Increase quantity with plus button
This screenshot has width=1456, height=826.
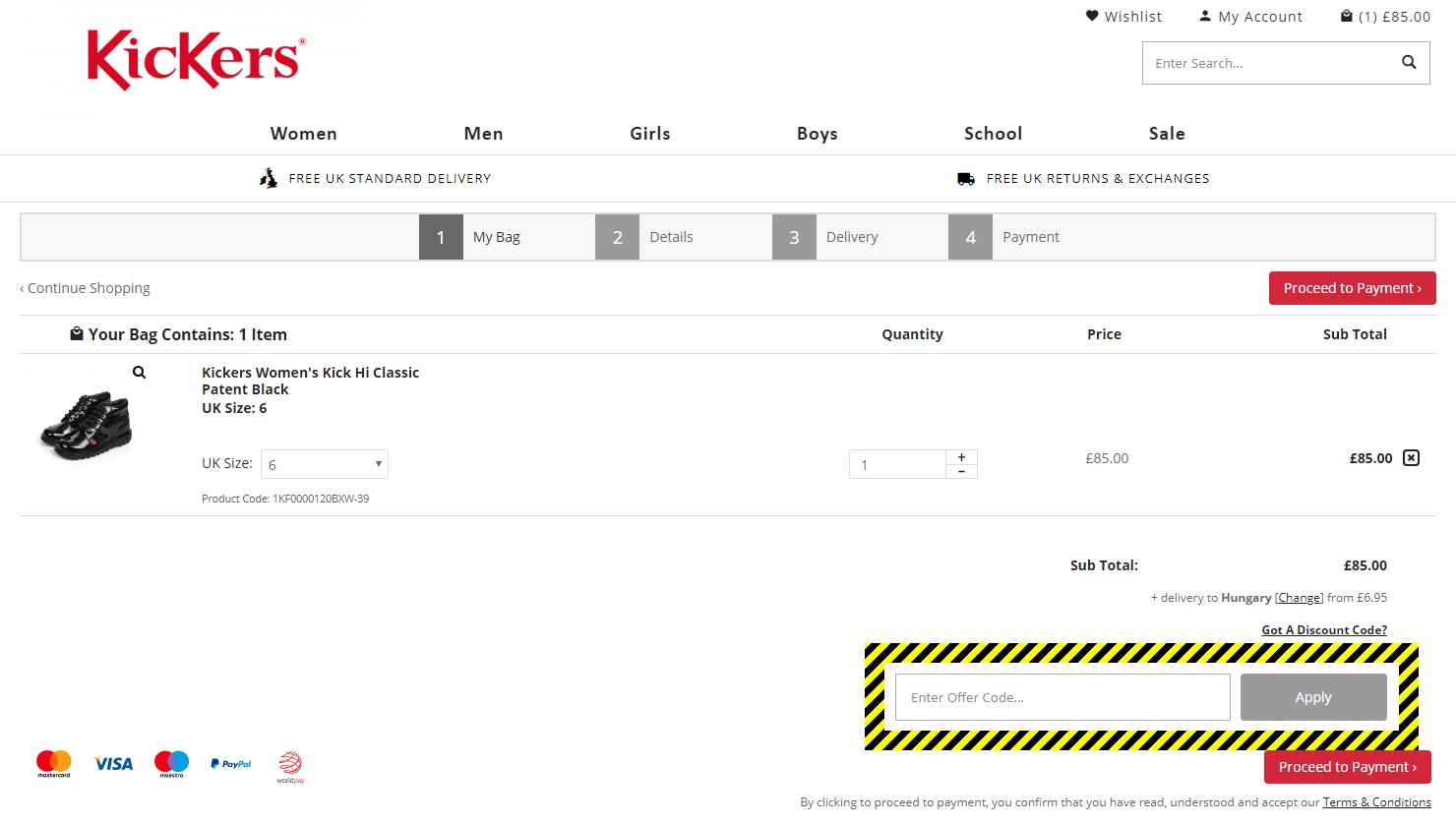tap(961, 457)
